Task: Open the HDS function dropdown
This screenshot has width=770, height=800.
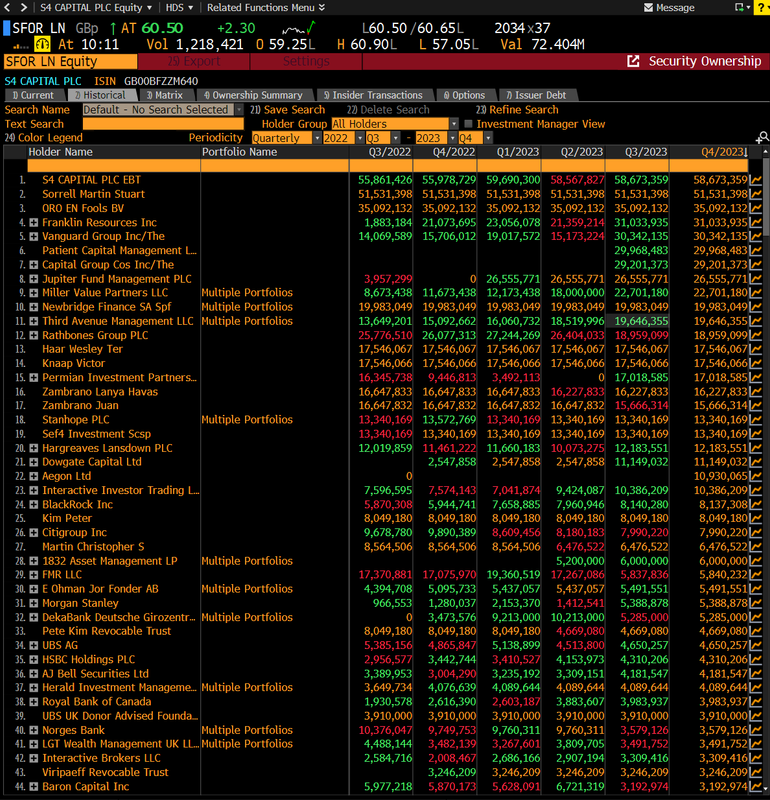Action: [179, 8]
